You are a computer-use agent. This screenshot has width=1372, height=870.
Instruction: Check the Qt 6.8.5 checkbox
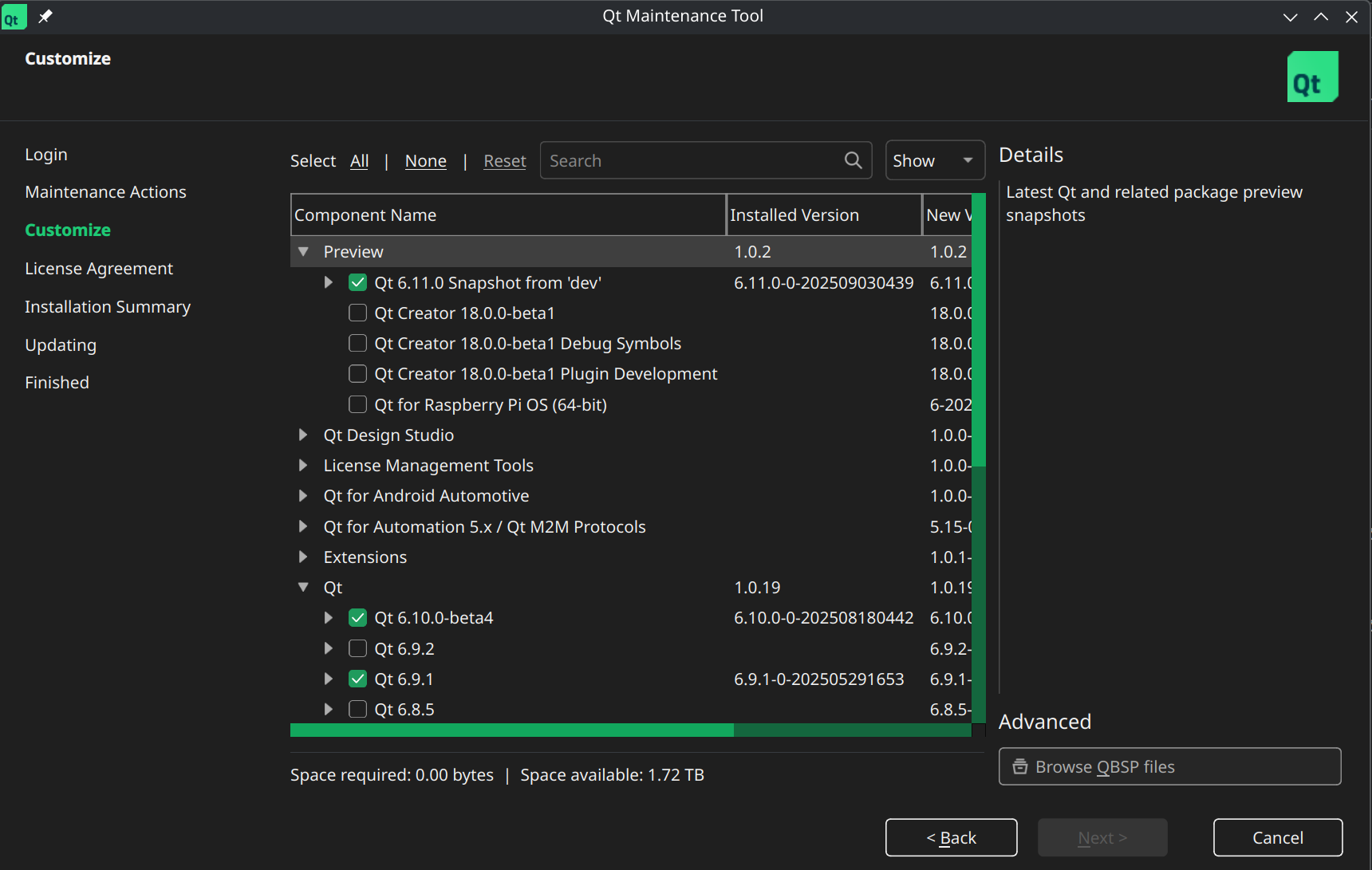tap(357, 709)
